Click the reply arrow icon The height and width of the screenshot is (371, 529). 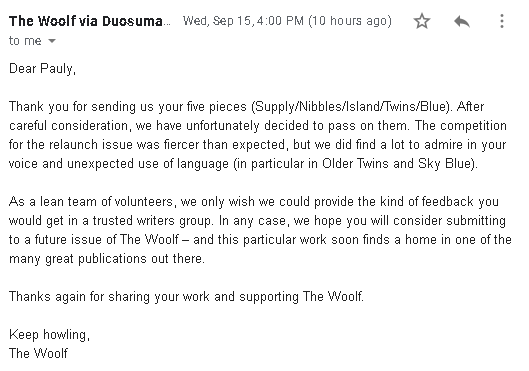tap(462, 22)
